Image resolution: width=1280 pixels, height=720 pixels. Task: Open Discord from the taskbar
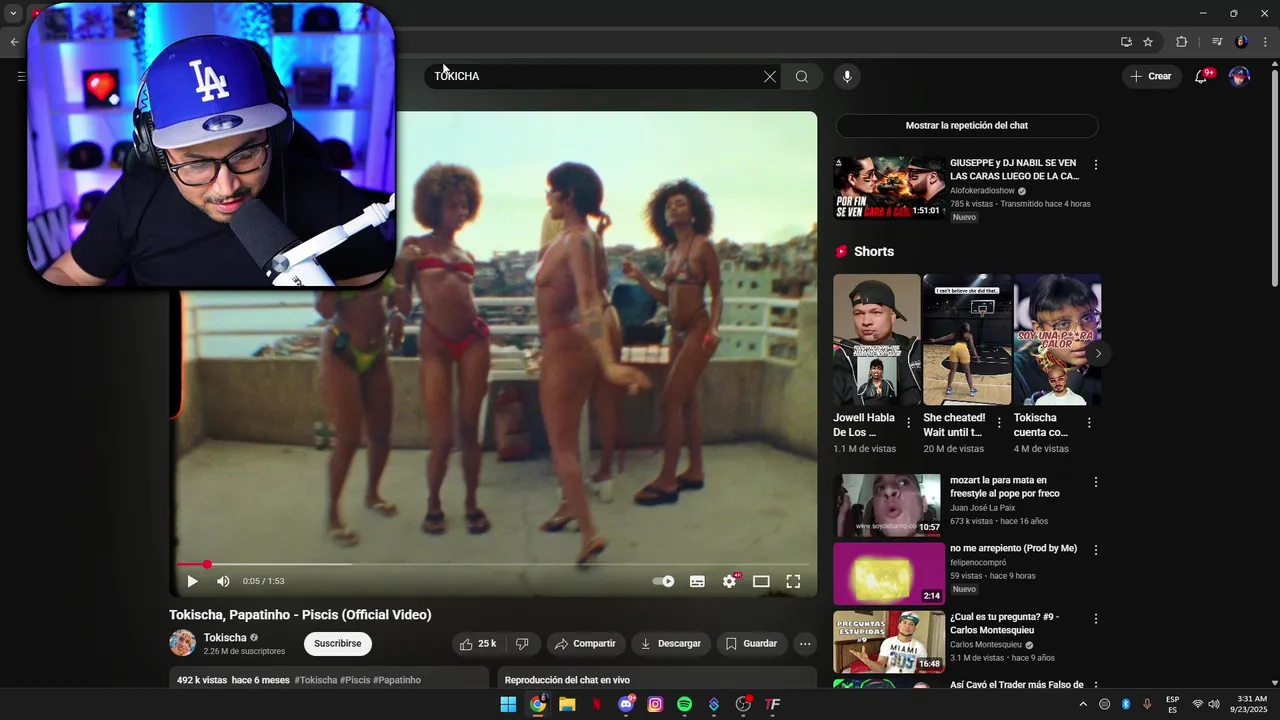click(626, 704)
